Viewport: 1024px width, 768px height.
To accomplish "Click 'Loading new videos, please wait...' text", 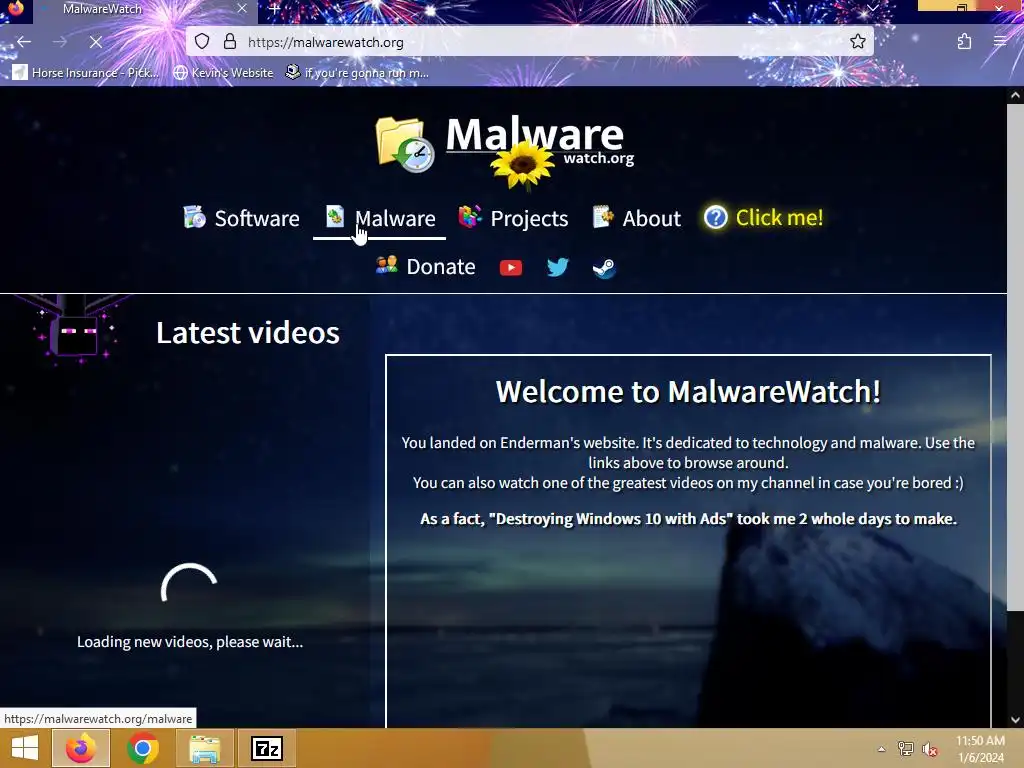I will pyautogui.click(x=190, y=641).
